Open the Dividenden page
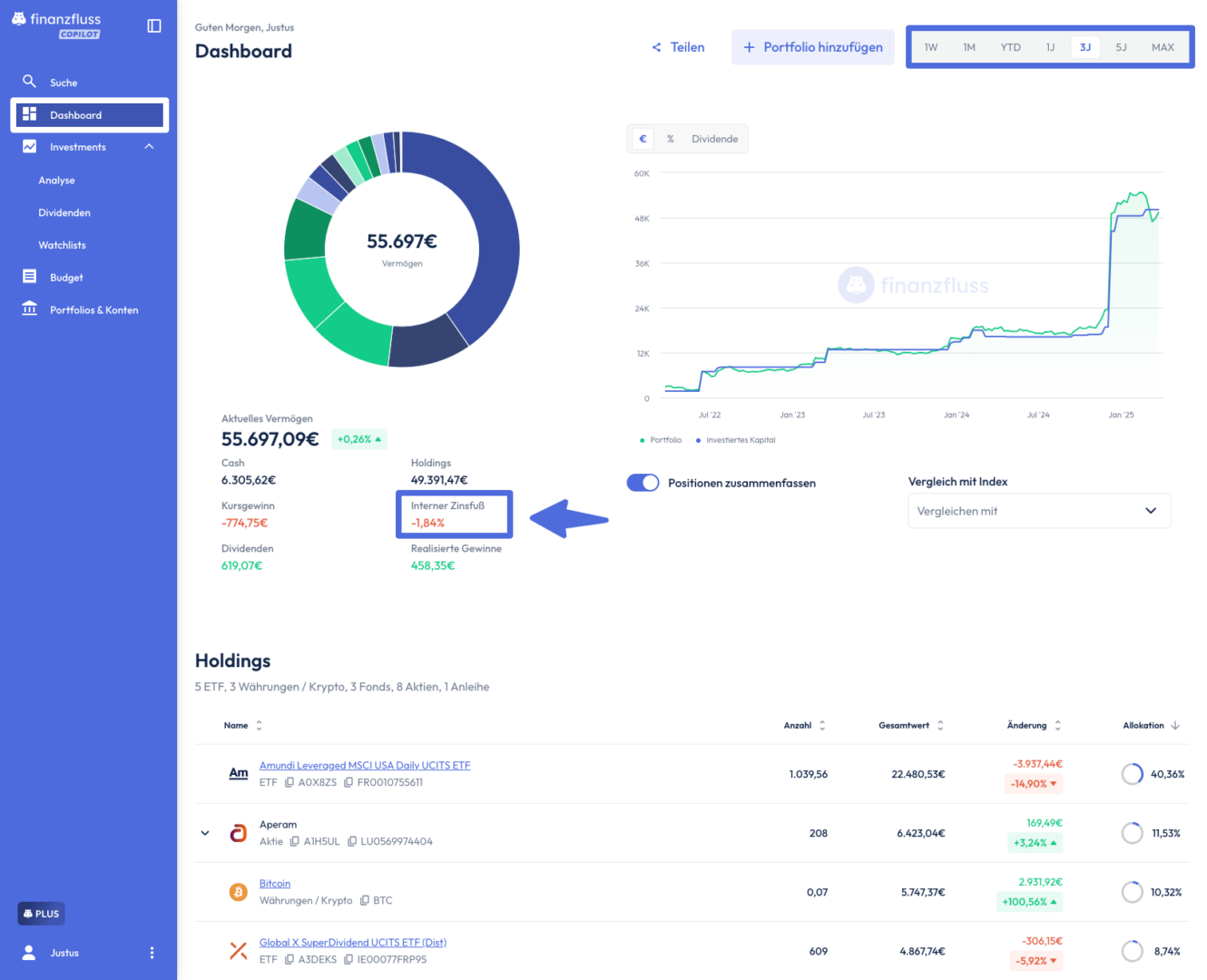This screenshot has width=1207, height=980. coord(64,213)
